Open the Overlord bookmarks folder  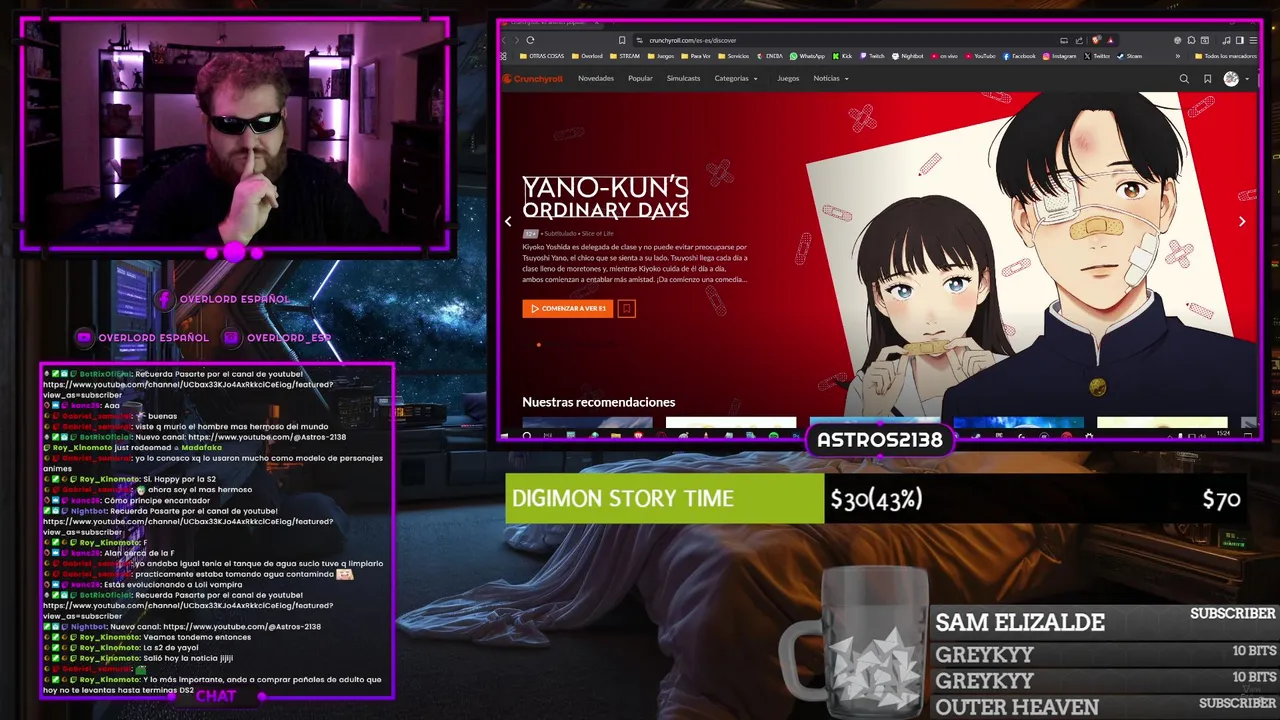click(x=588, y=56)
